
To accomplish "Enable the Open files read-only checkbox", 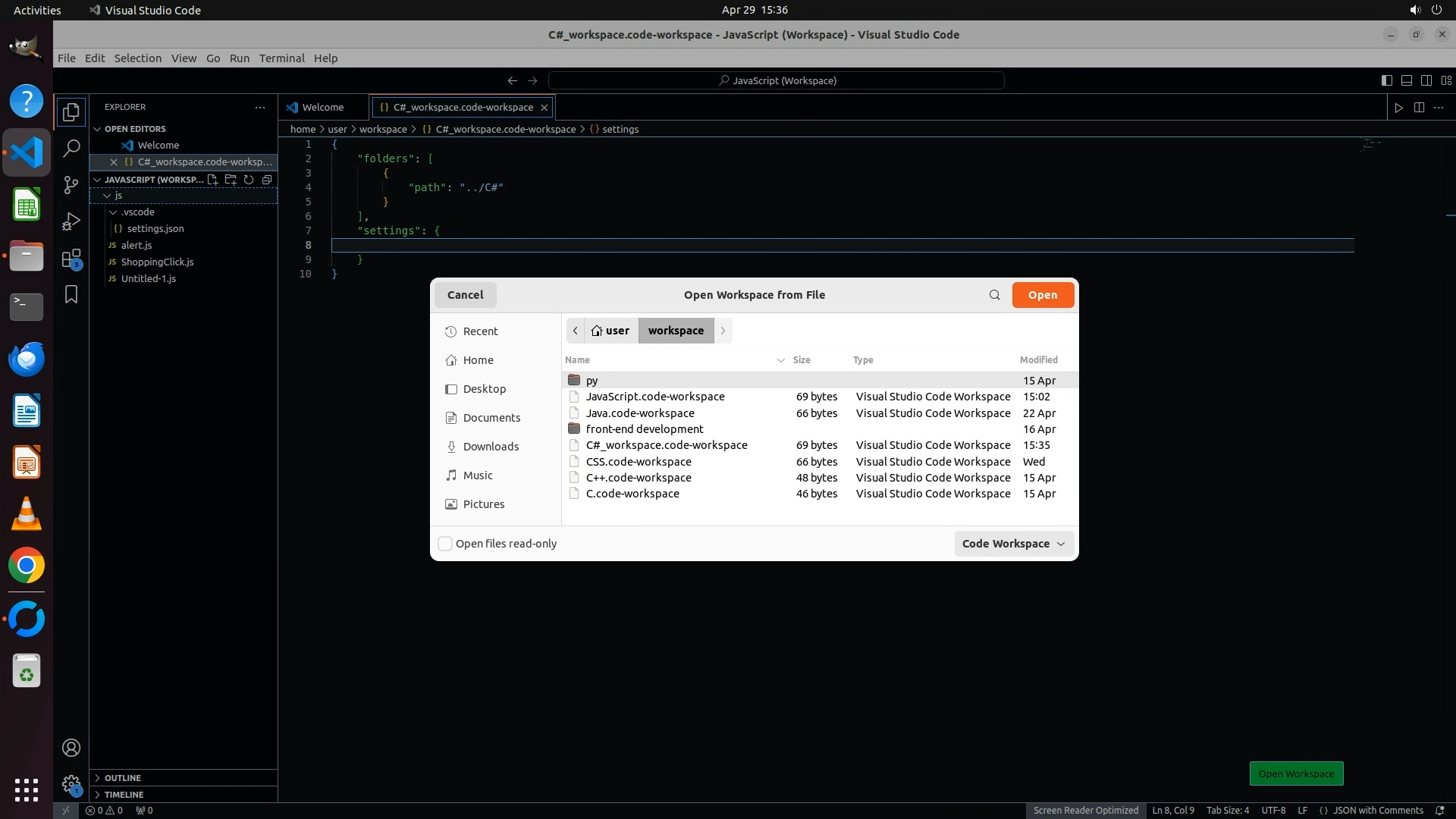I will click(x=446, y=544).
